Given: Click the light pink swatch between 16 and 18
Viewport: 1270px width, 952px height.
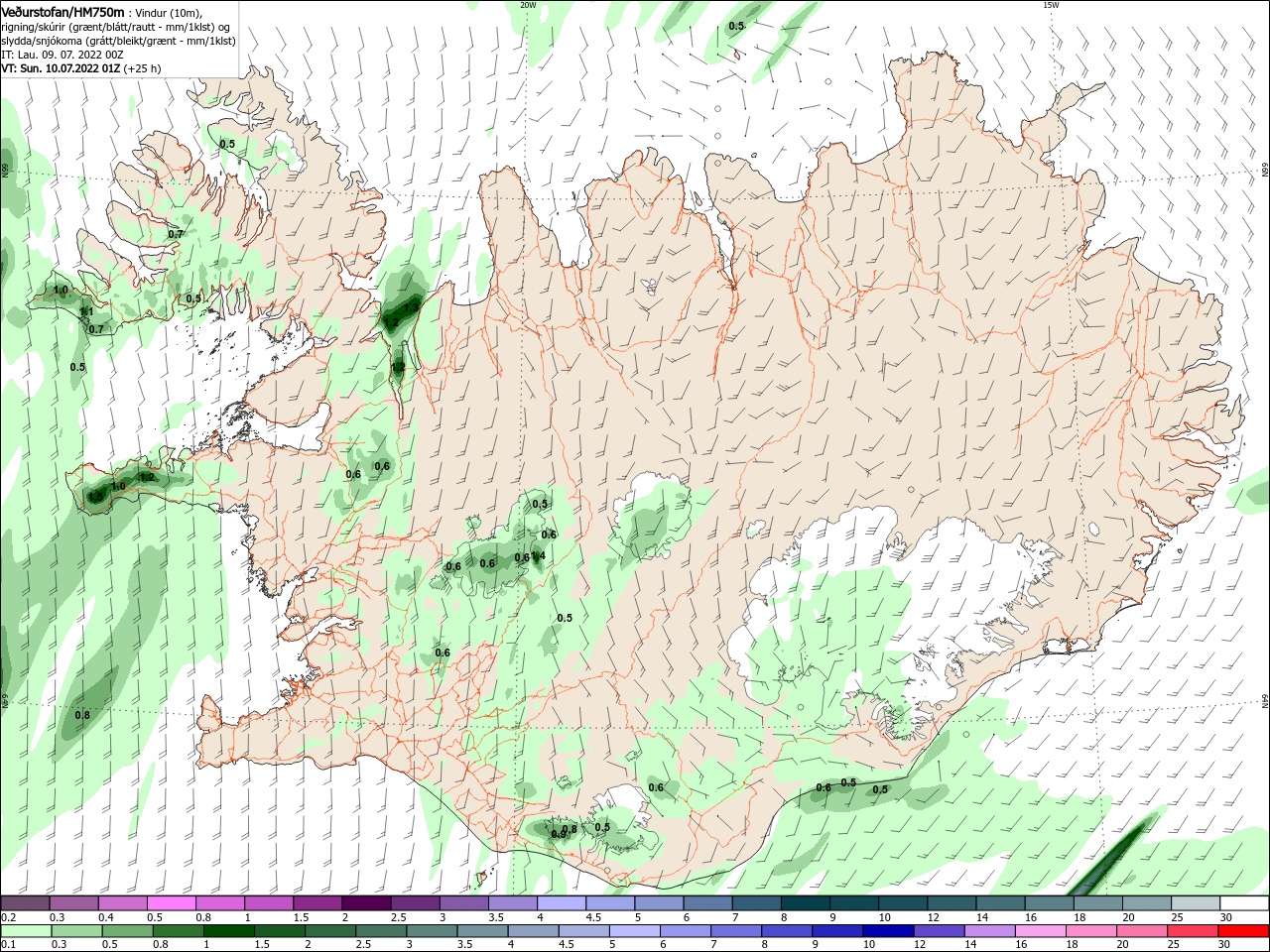Looking at the screenshot, I should 1040,931.
